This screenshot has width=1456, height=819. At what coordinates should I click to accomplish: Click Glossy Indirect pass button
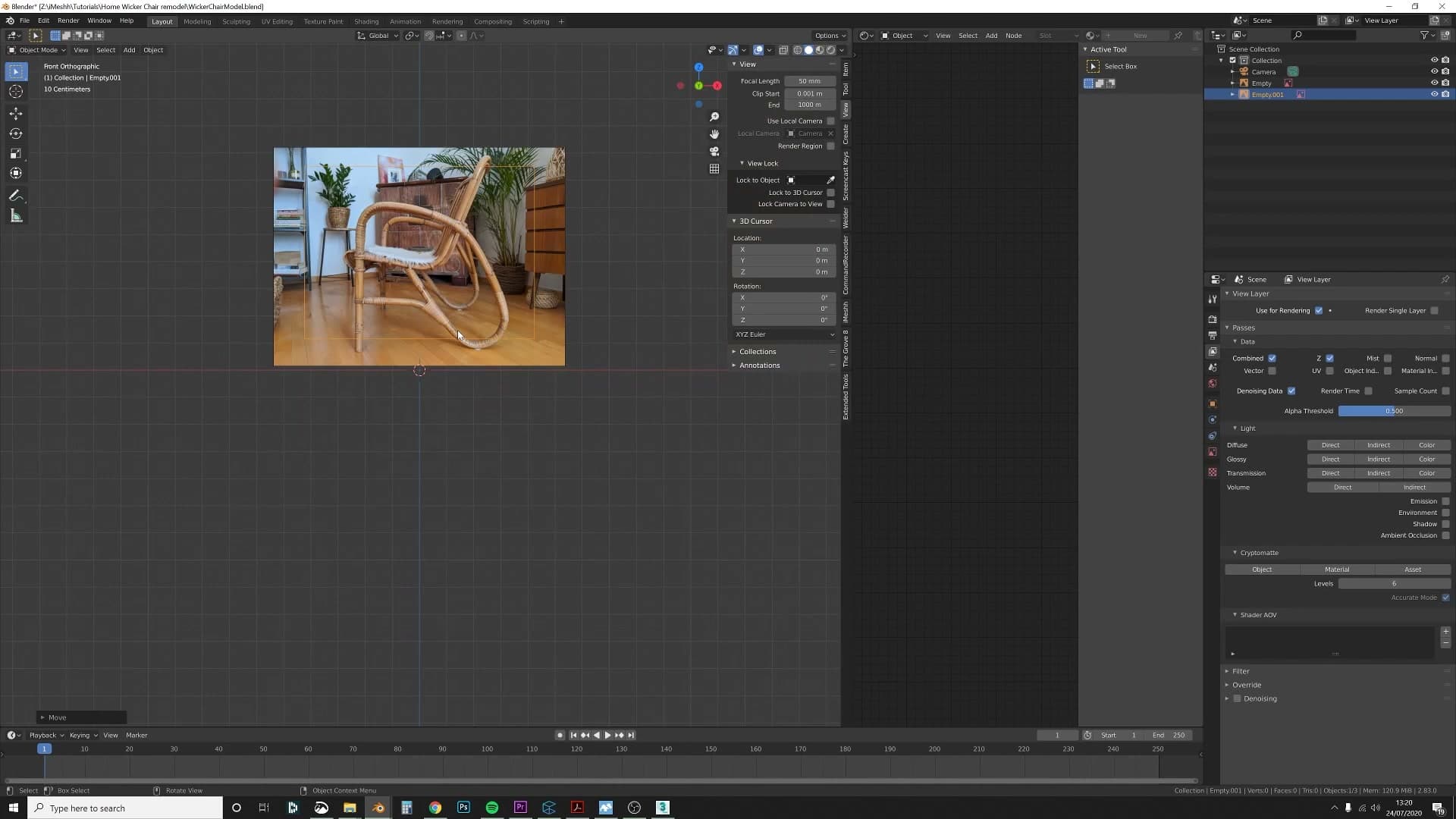(x=1378, y=460)
